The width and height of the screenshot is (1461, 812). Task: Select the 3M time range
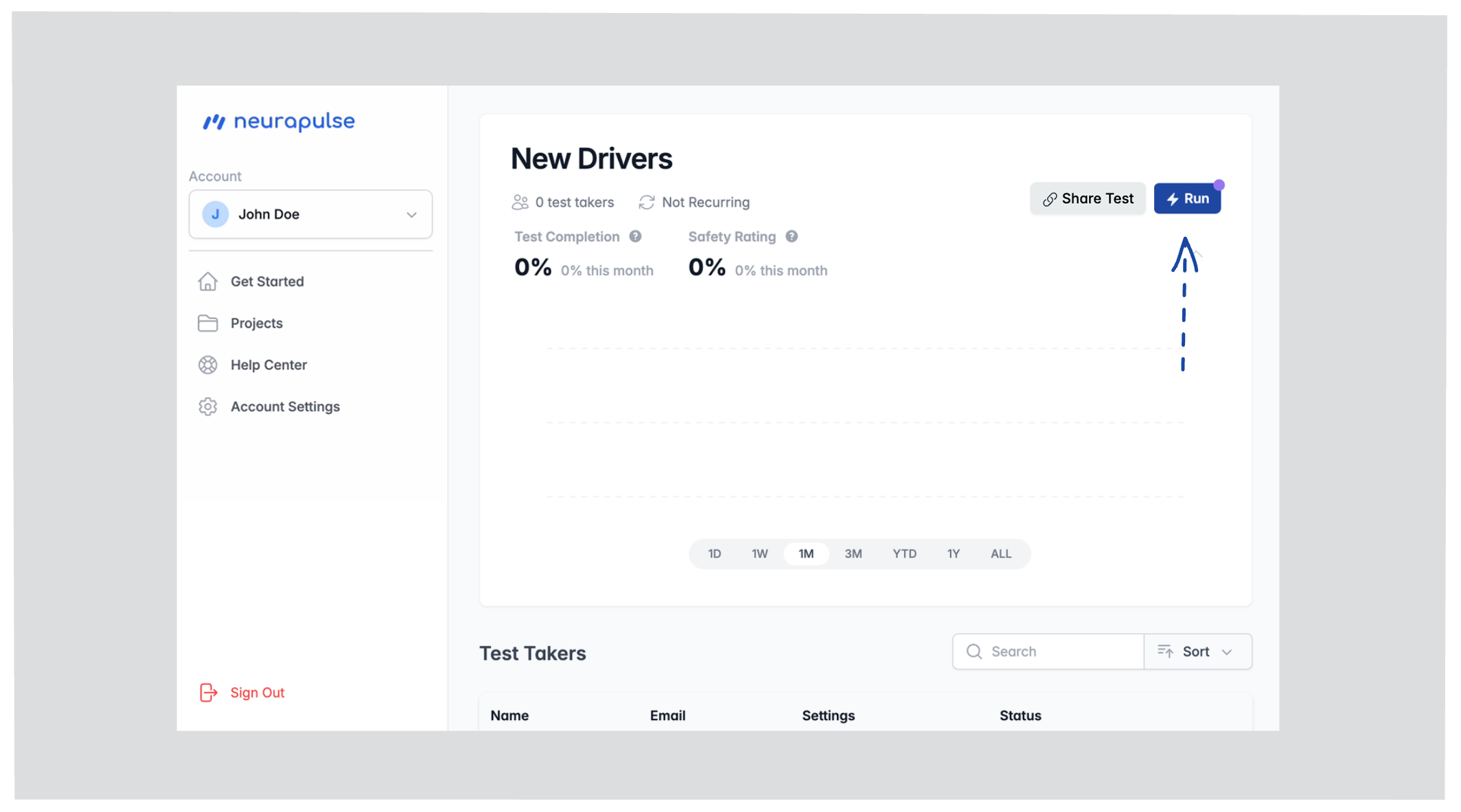(853, 554)
